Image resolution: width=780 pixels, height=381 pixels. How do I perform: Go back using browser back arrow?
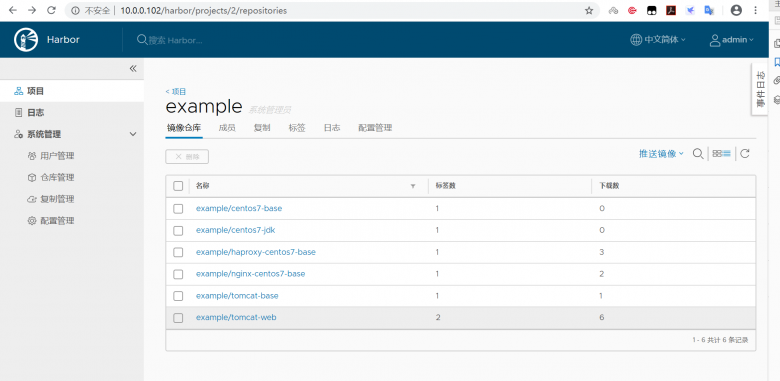13,10
